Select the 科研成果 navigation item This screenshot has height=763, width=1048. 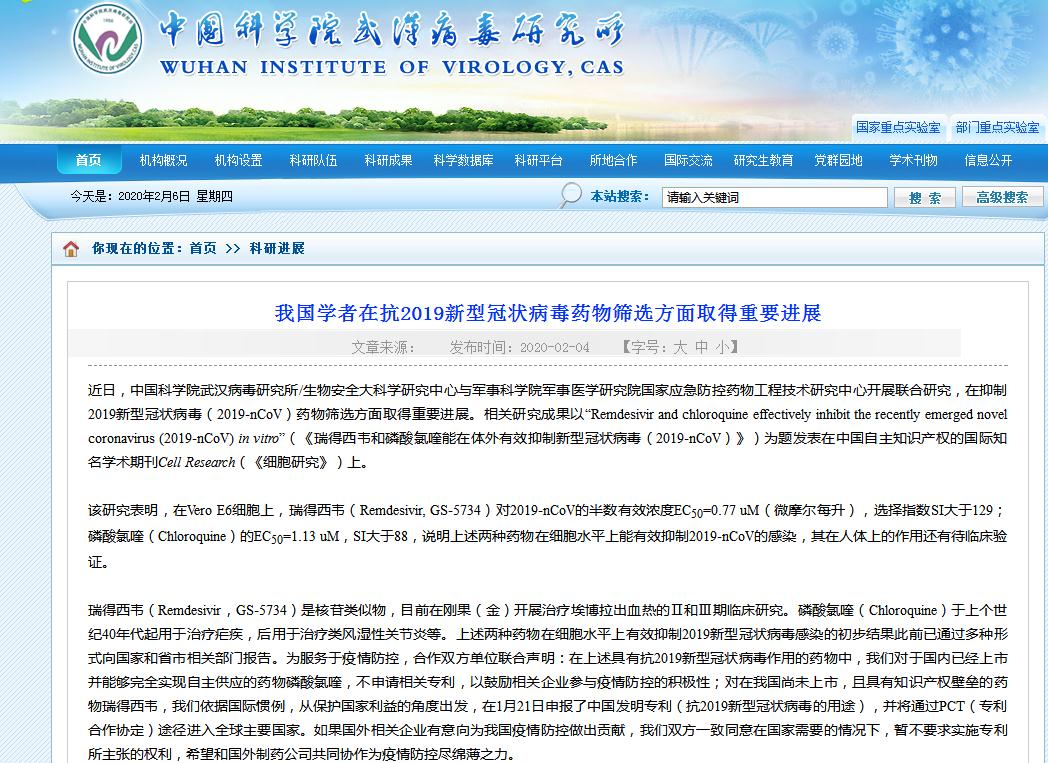[388, 161]
